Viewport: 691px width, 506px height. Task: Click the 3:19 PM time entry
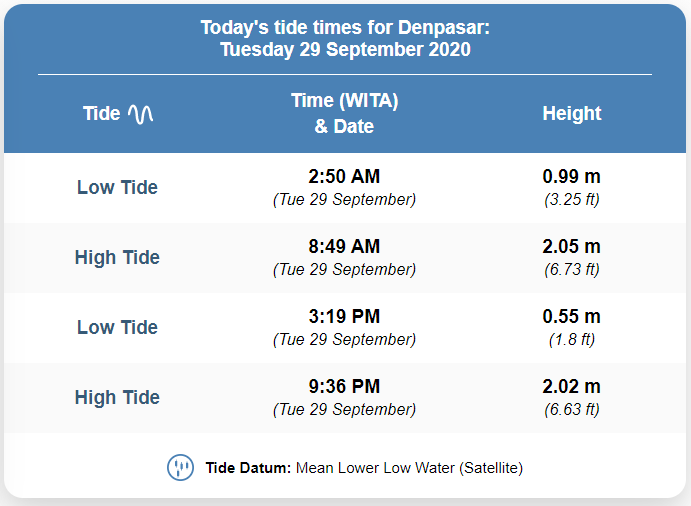tap(344, 316)
